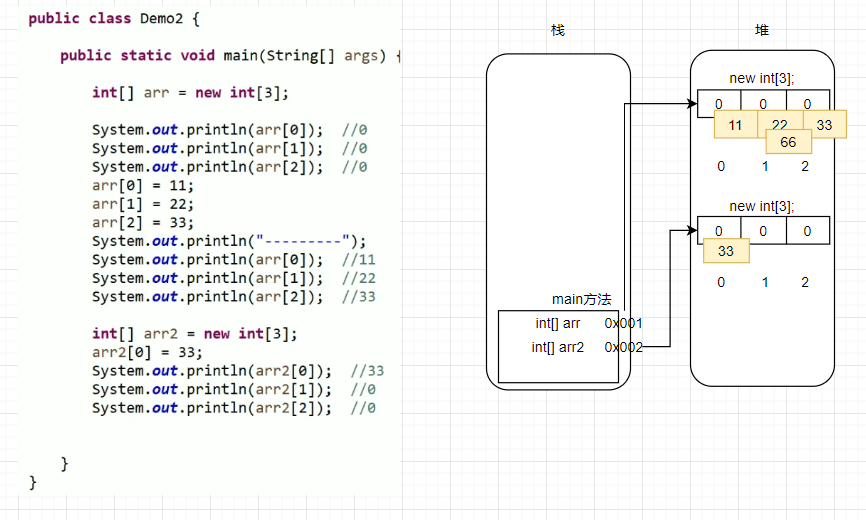Click the lower new int[3]; heap label

pos(762,206)
